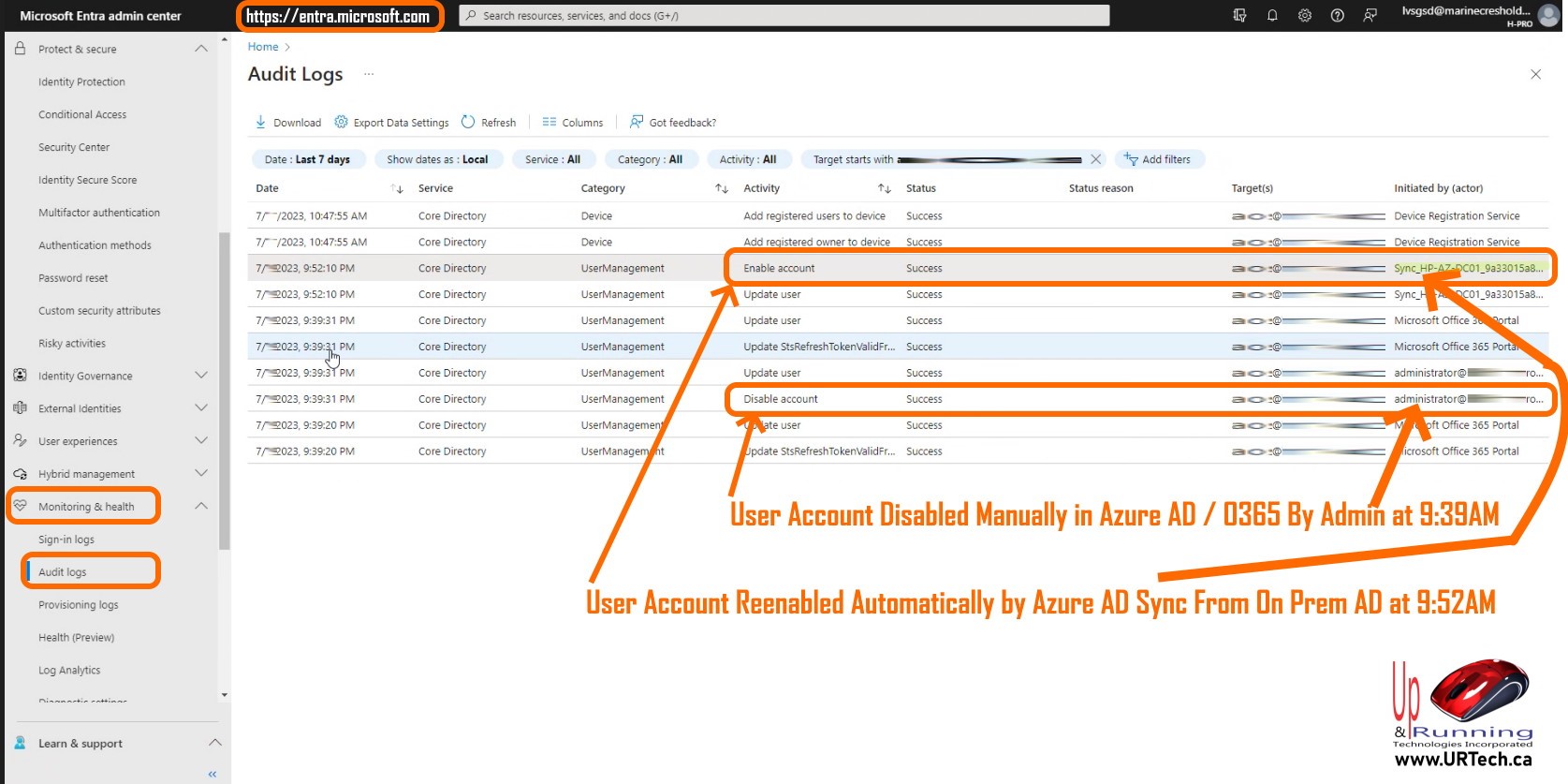
Task: Click the help question mark icon
Action: pos(1338,16)
